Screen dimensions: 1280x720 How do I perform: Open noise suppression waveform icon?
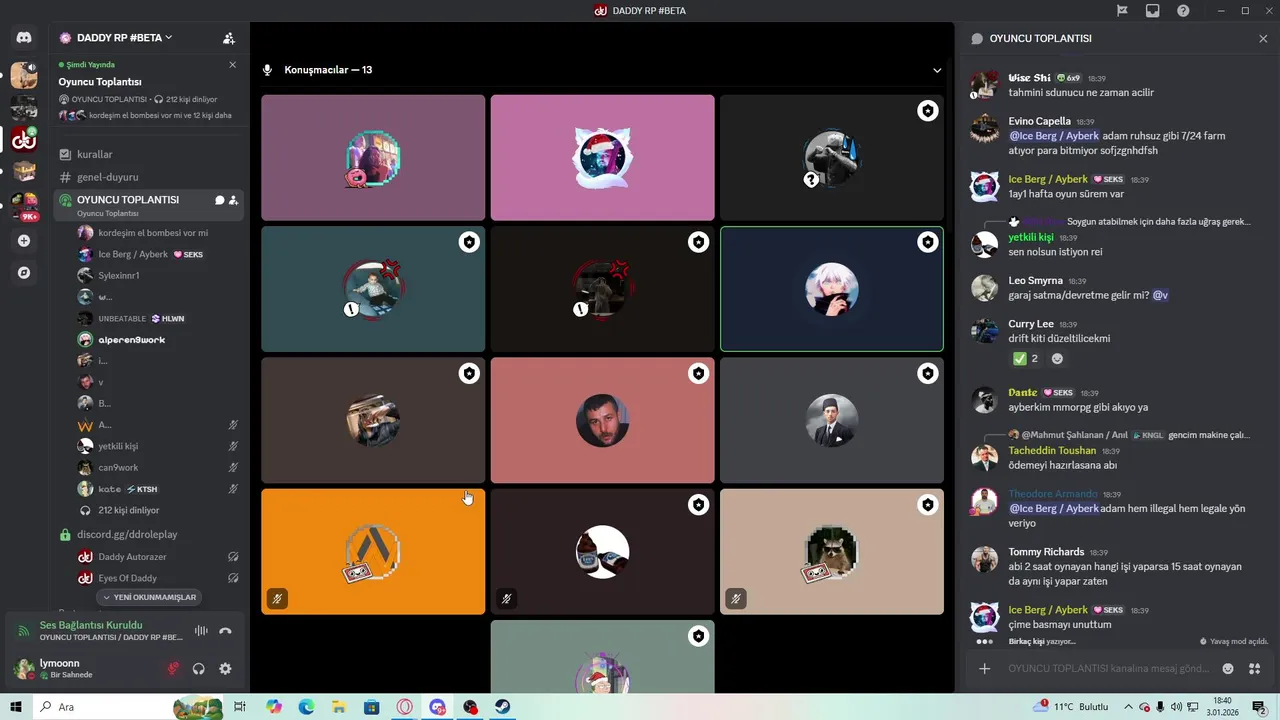coord(201,631)
